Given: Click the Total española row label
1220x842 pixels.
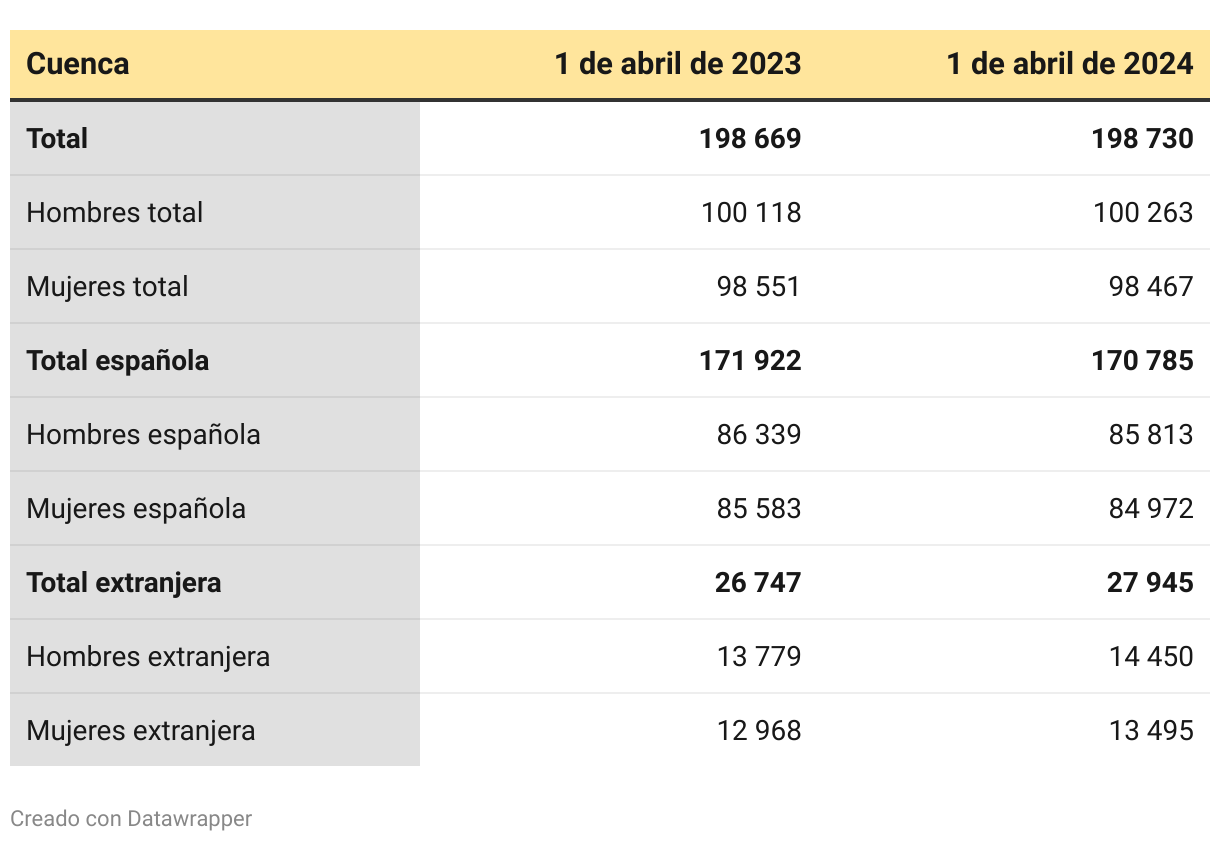Looking at the screenshot, I should tap(118, 360).
